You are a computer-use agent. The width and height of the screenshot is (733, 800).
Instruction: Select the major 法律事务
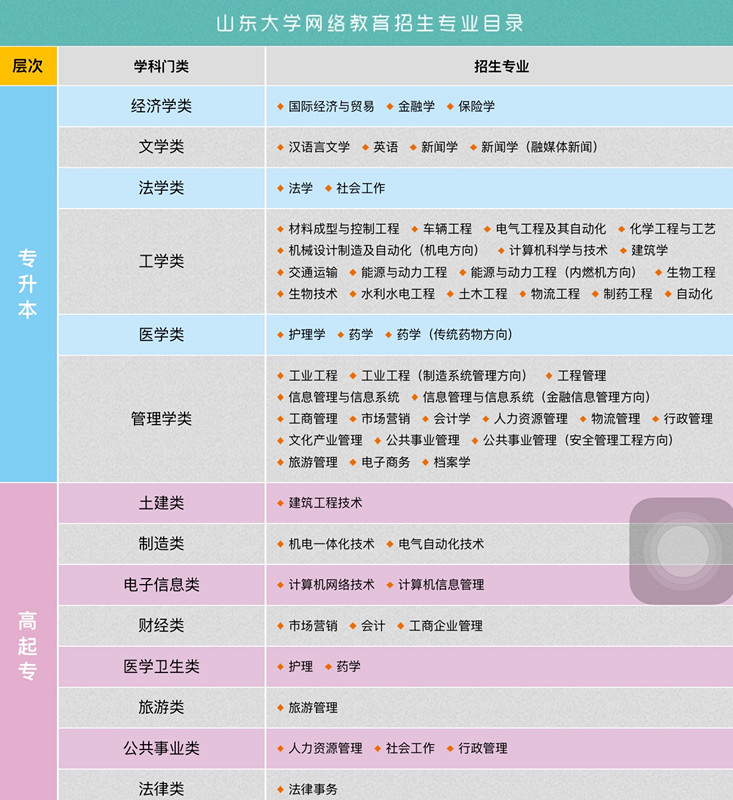tap(313, 789)
